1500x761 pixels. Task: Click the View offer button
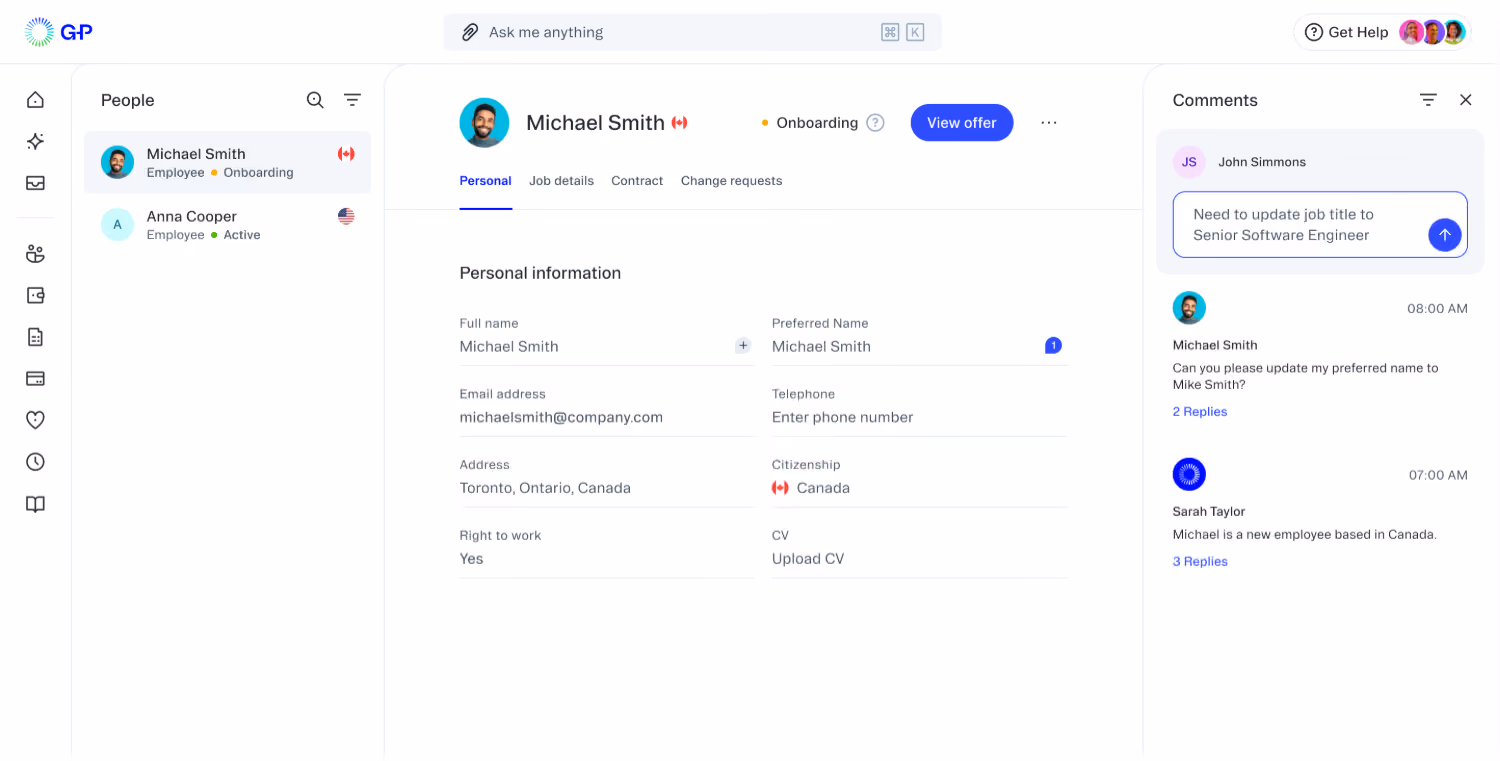click(961, 123)
